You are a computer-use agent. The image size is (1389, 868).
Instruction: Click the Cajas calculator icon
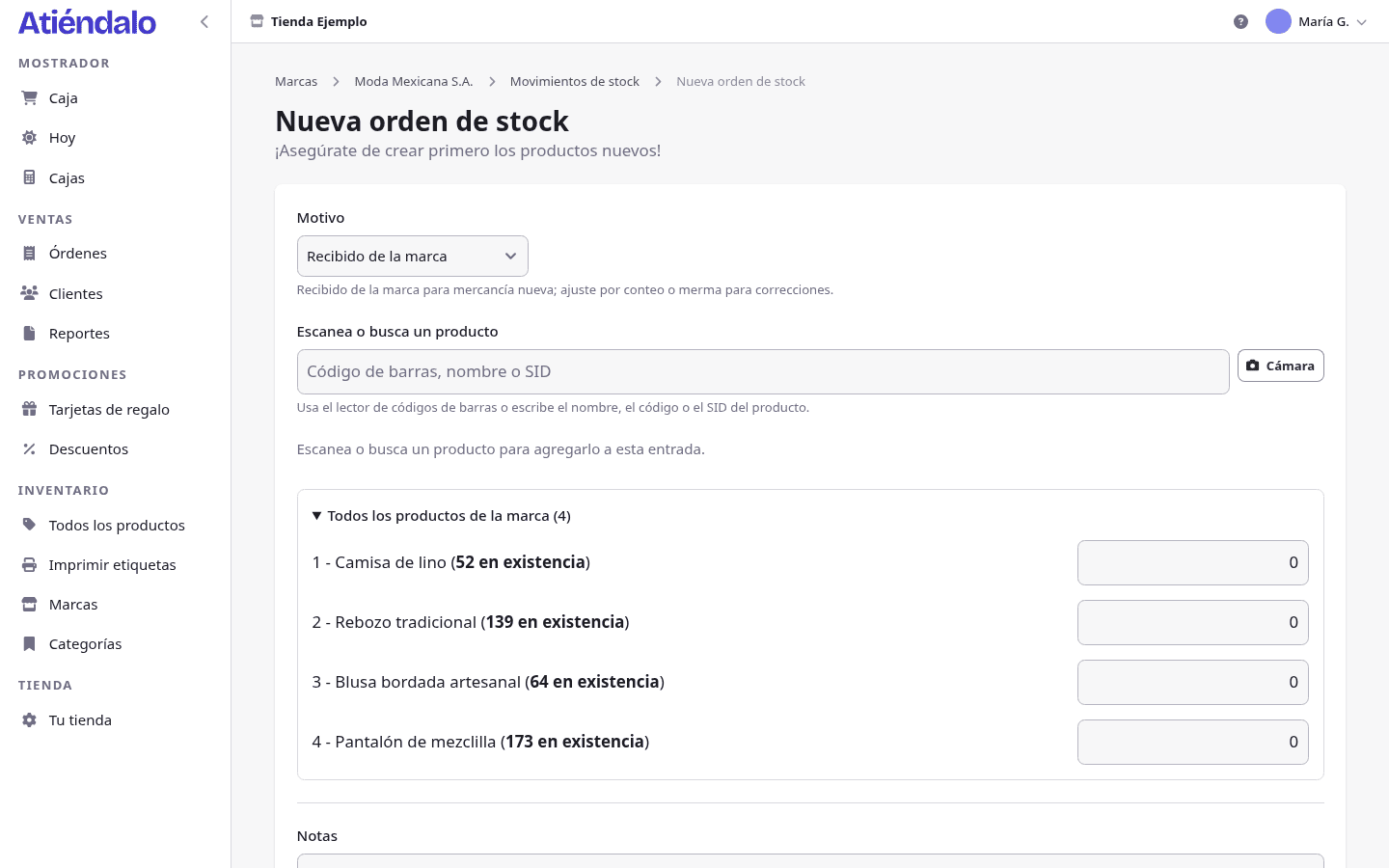point(29,177)
